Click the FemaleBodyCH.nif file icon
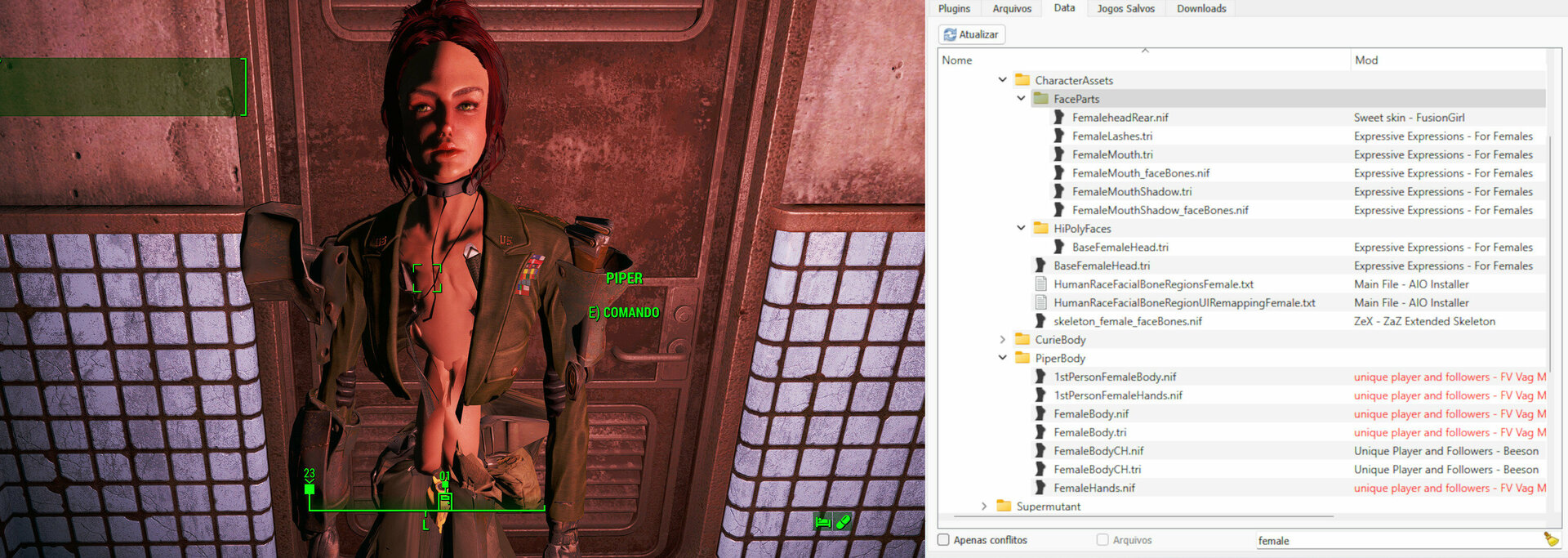1568x558 pixels. 1040,451
